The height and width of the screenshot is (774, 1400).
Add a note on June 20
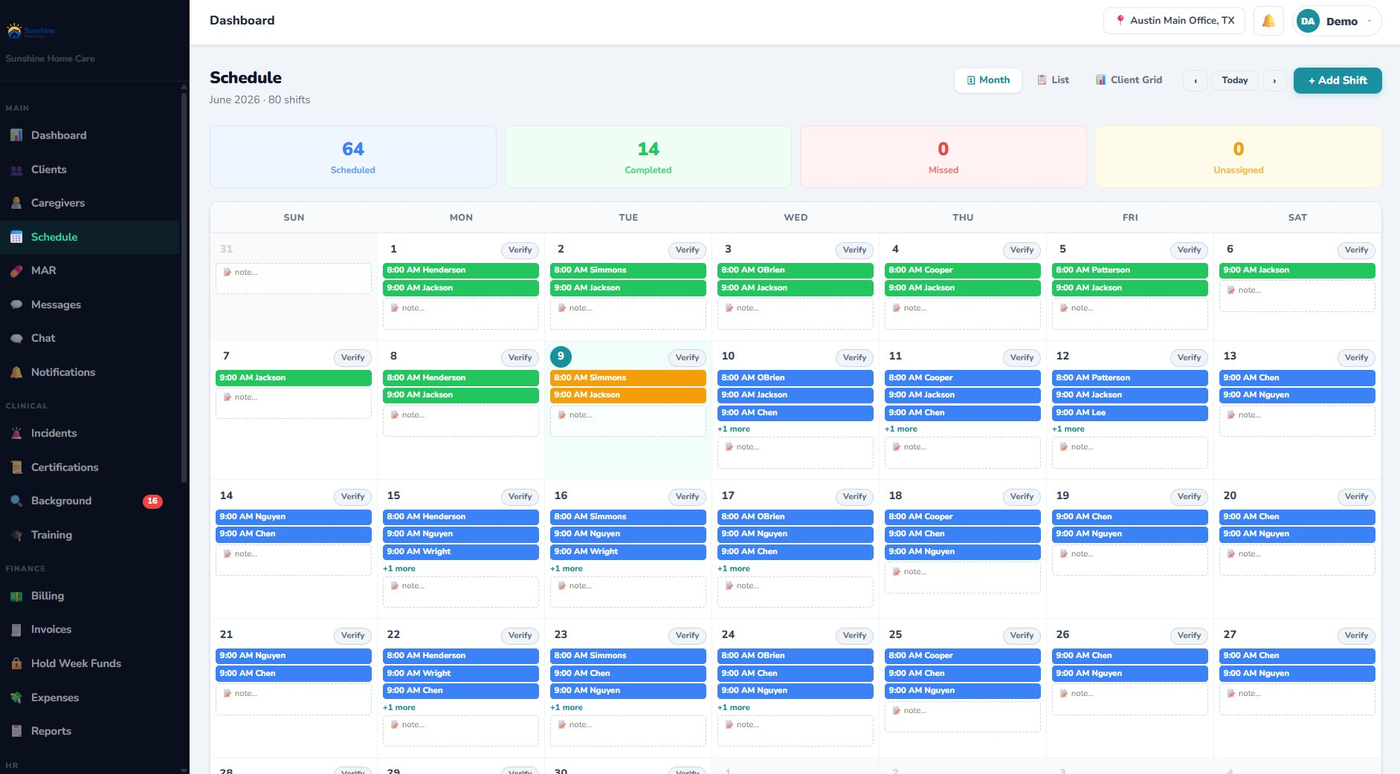(1297, 560)
